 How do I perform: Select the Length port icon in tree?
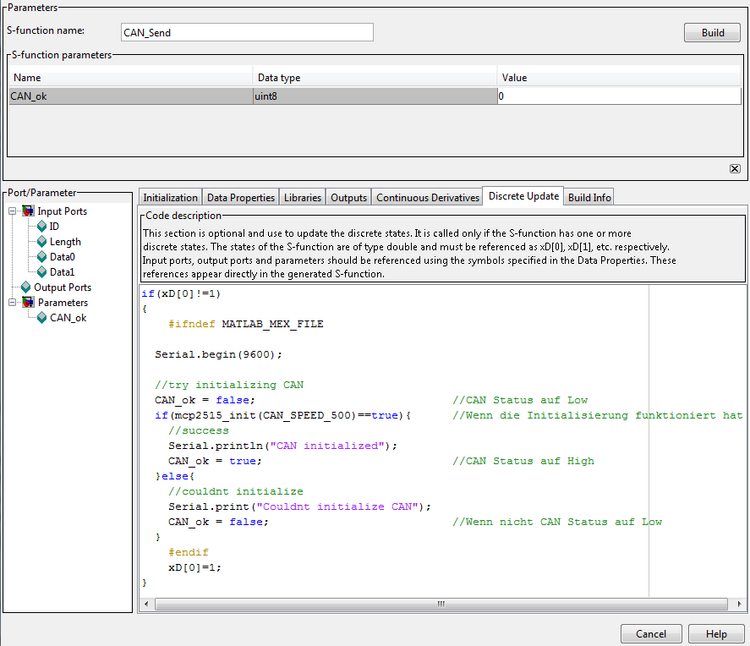pos(42,242)
